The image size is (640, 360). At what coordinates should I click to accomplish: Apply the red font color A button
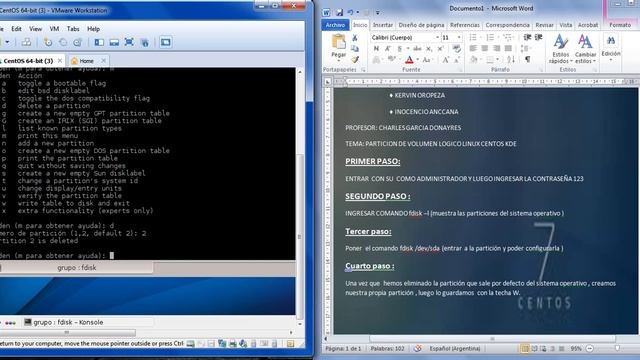(409, 60)
